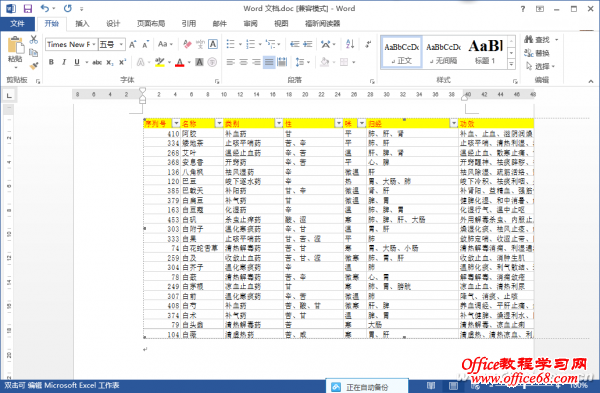This screenshot has width=600, height=393.
Task: Toggle underline formatting
Action: (x=77, y=62)
